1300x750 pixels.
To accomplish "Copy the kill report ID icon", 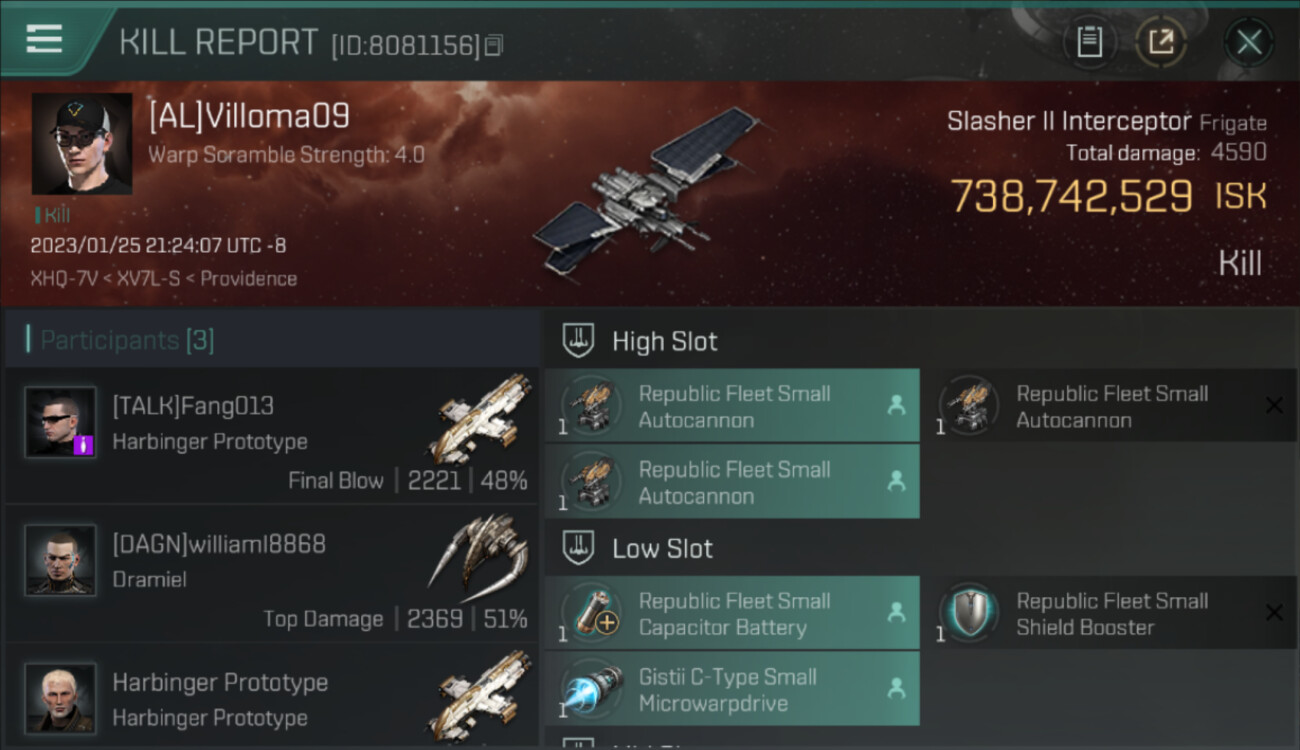I will tap(493, 45).
